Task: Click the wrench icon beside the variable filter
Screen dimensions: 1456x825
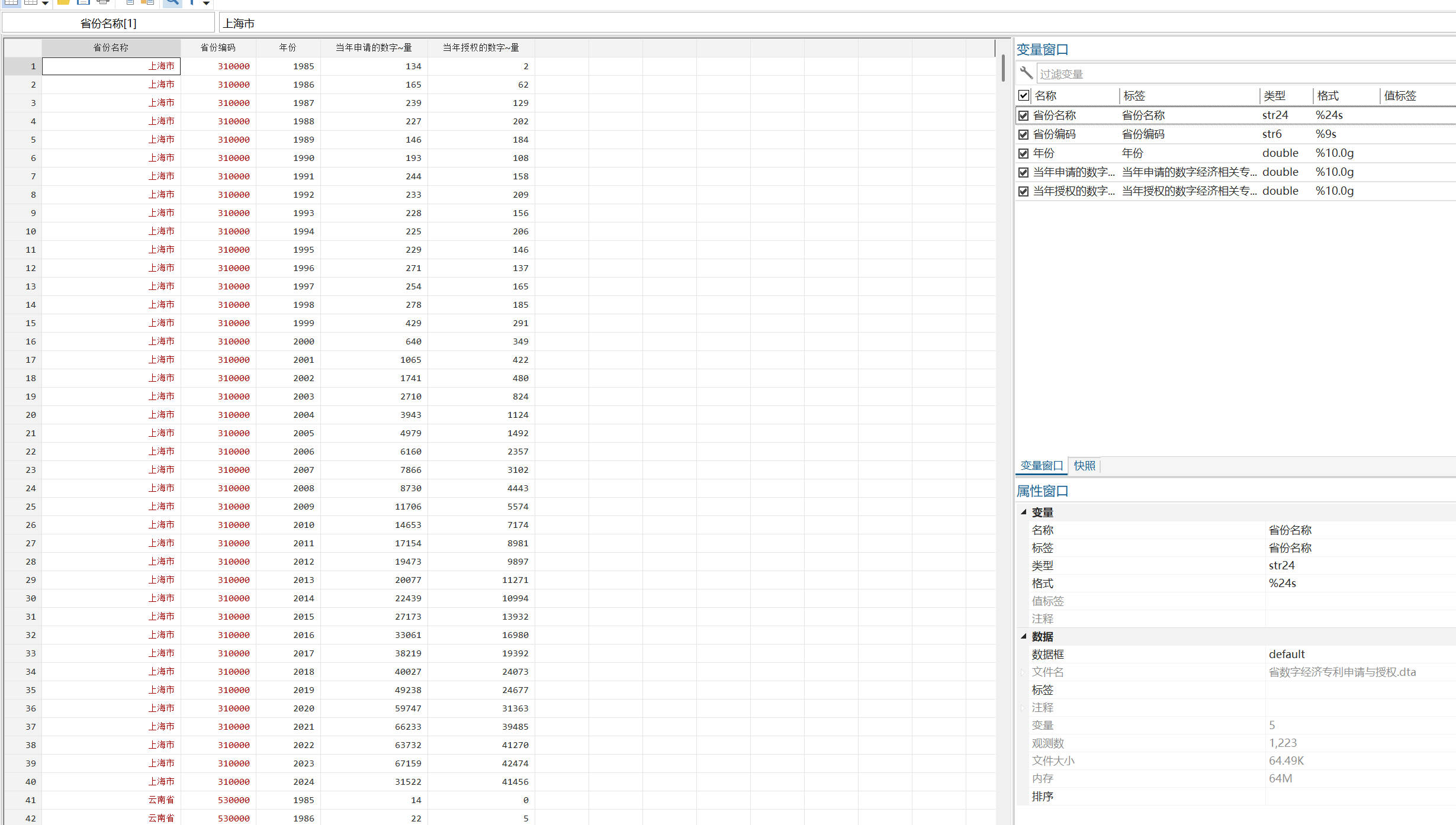Action: (x=1026, y=73)
